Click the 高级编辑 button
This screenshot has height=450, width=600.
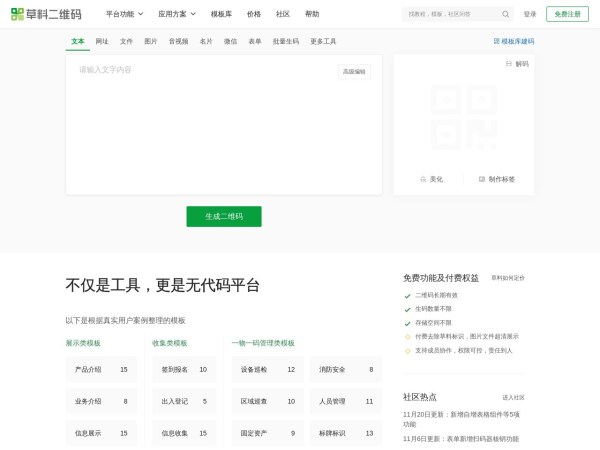[354, 71]
